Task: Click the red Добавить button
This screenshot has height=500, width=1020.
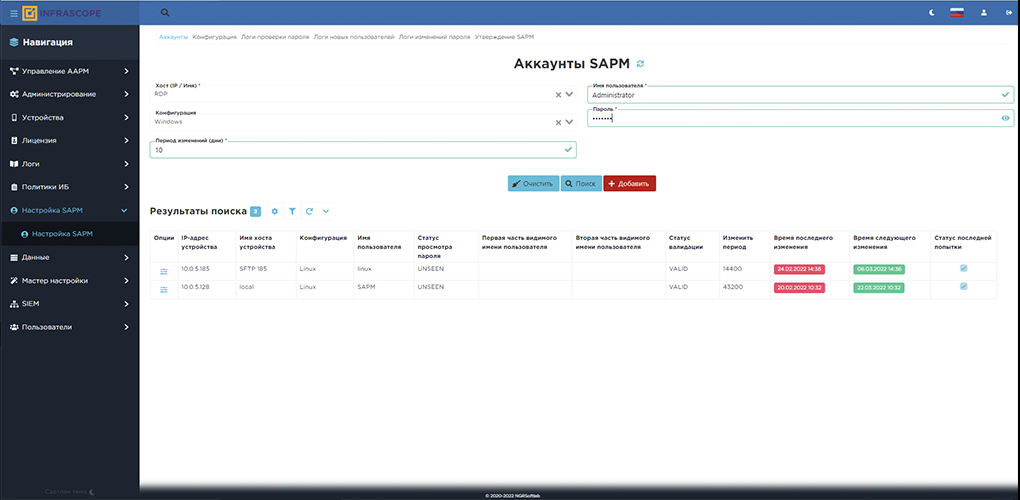Action: (629, 184)
